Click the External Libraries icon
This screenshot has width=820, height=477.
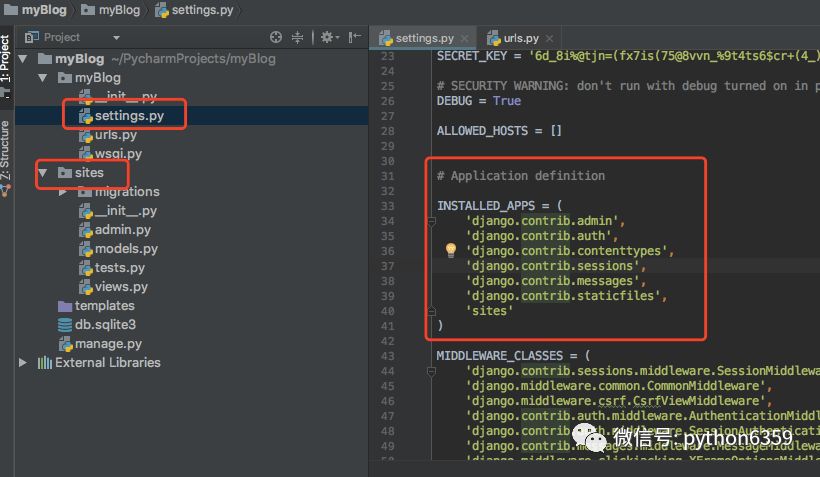click(x=44, y=362)
